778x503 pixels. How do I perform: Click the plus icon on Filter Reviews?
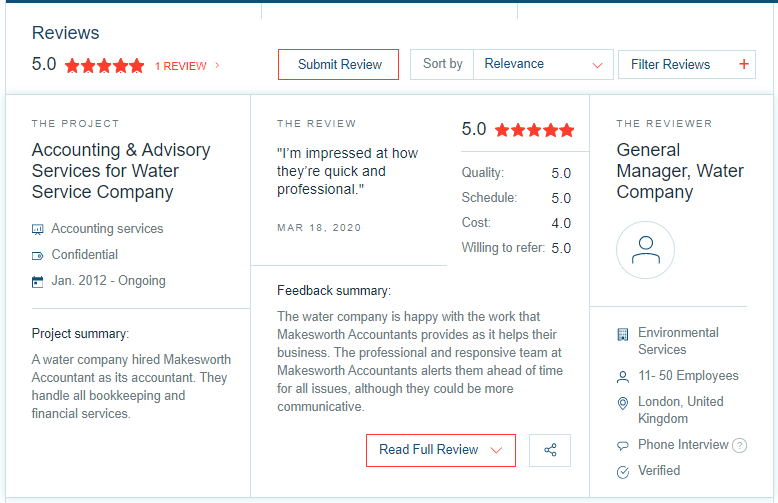[x=743, y=65]
